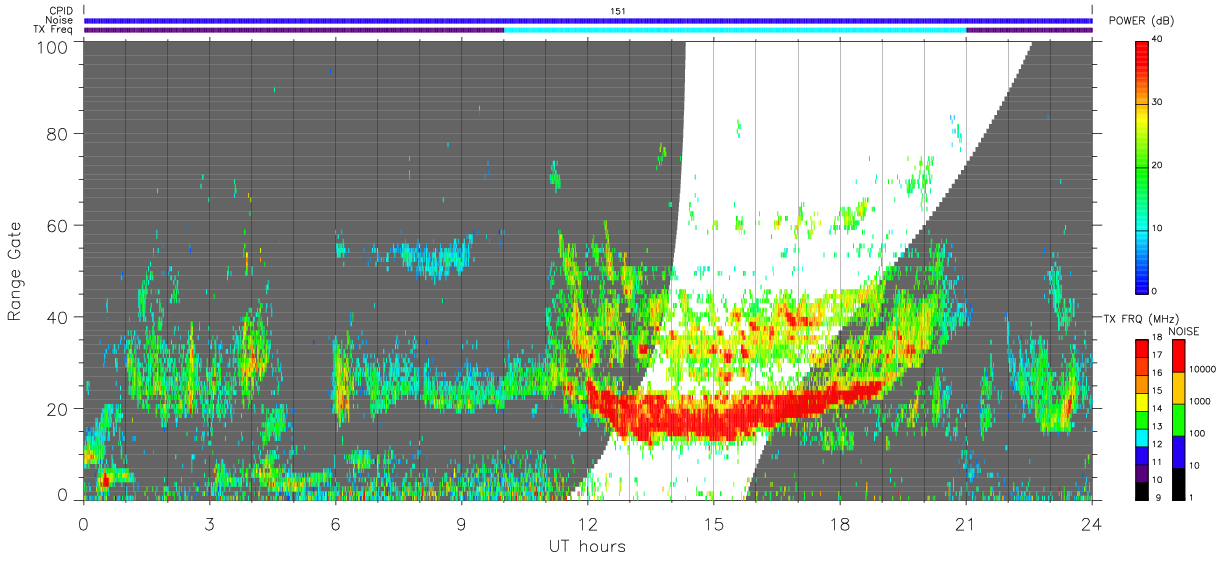Screen dimensions: 1228x567
Task: Click the '100' Range Gate tick label
Action: coord(52,47)
